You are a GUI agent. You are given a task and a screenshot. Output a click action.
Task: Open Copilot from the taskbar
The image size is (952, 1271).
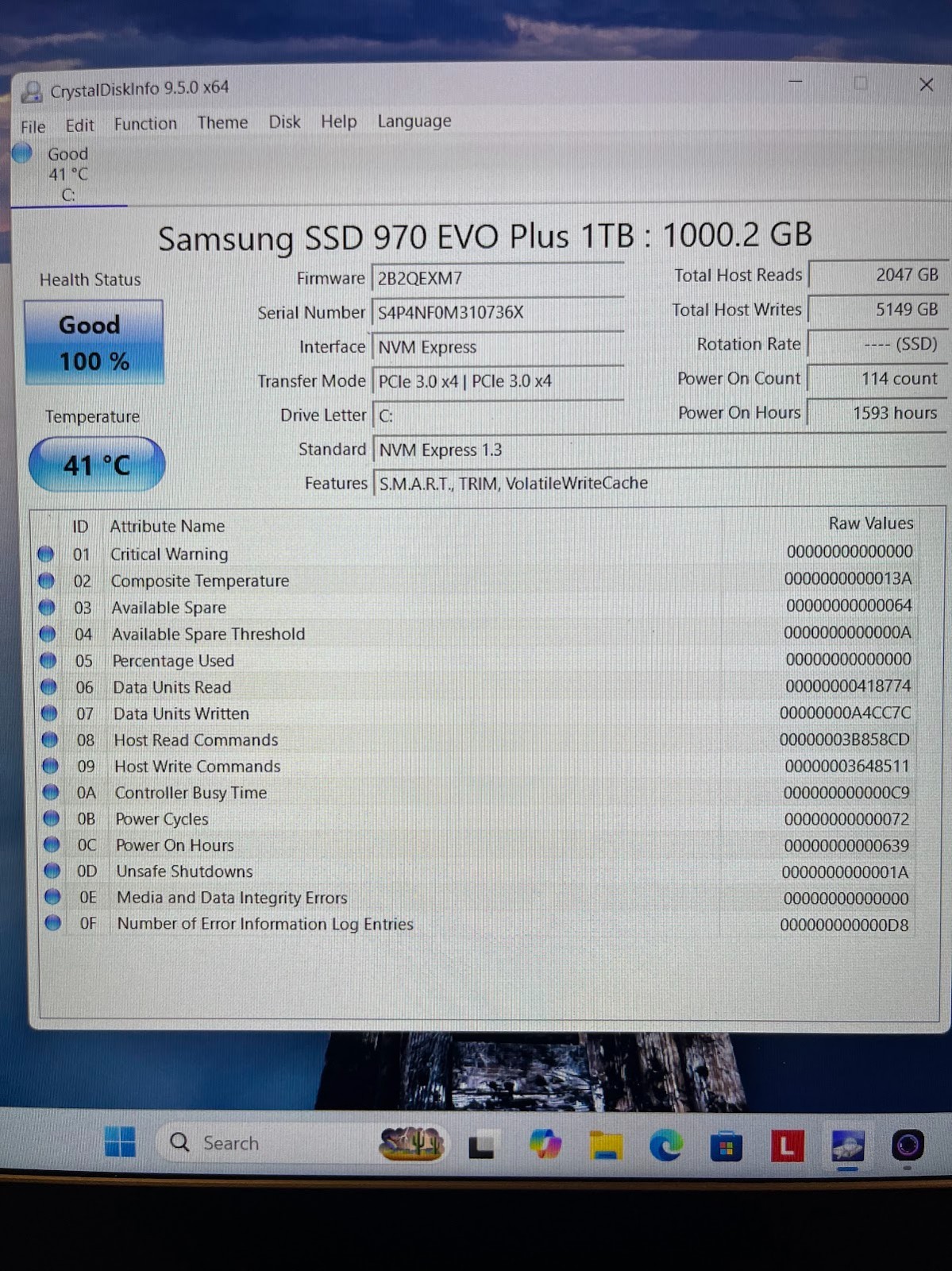[545, 1145]
